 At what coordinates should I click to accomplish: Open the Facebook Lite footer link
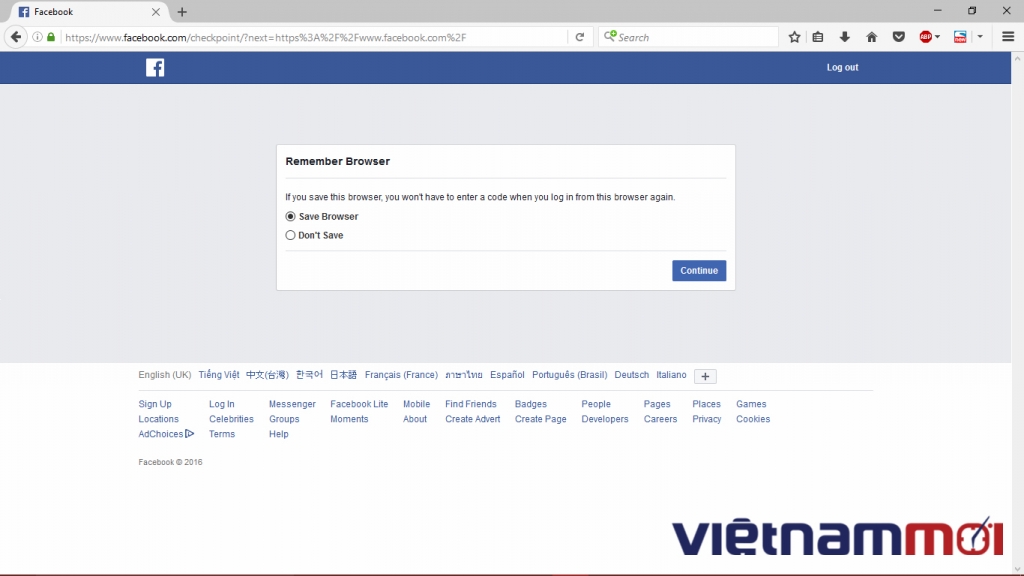click(x=359, y=404)
